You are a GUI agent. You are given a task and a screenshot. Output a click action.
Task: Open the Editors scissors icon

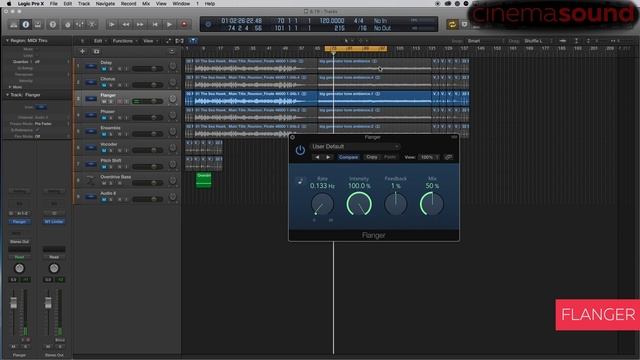pyautogui.click(x=92, y=24)
